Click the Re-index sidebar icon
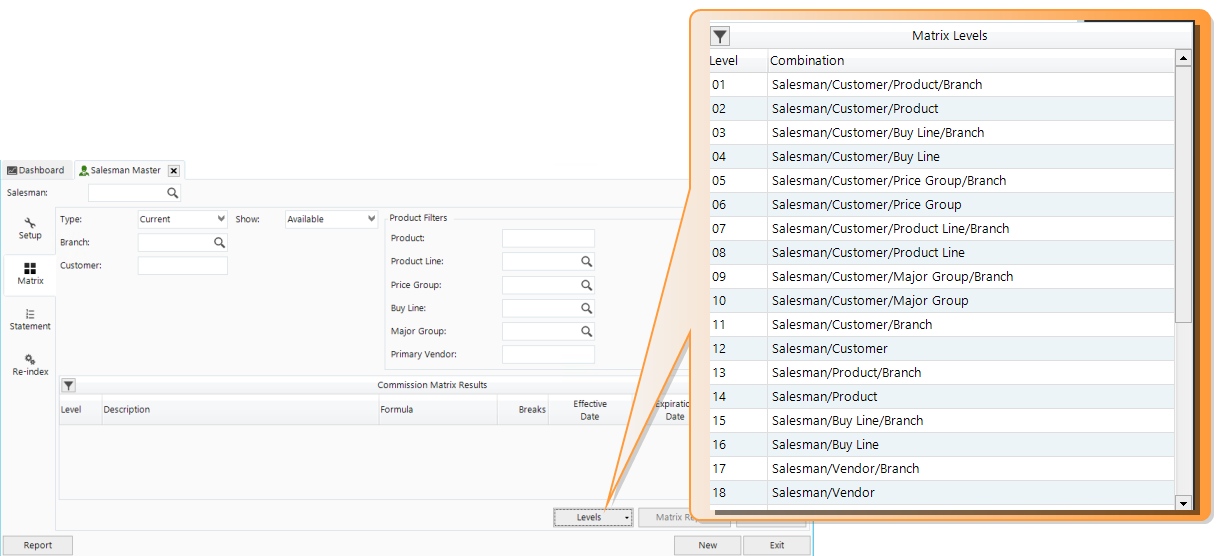 tap(30, 364)
